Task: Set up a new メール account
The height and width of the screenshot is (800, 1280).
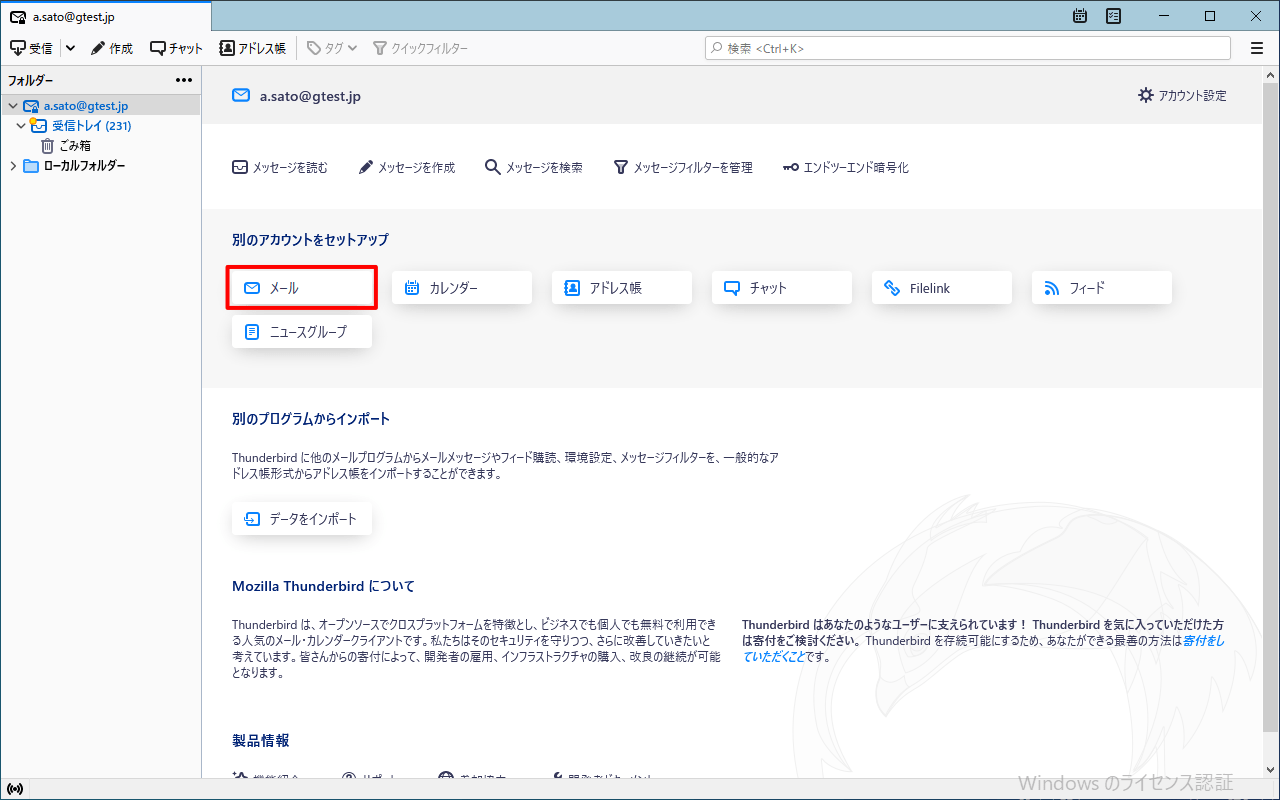Action: tap(302, 288)
